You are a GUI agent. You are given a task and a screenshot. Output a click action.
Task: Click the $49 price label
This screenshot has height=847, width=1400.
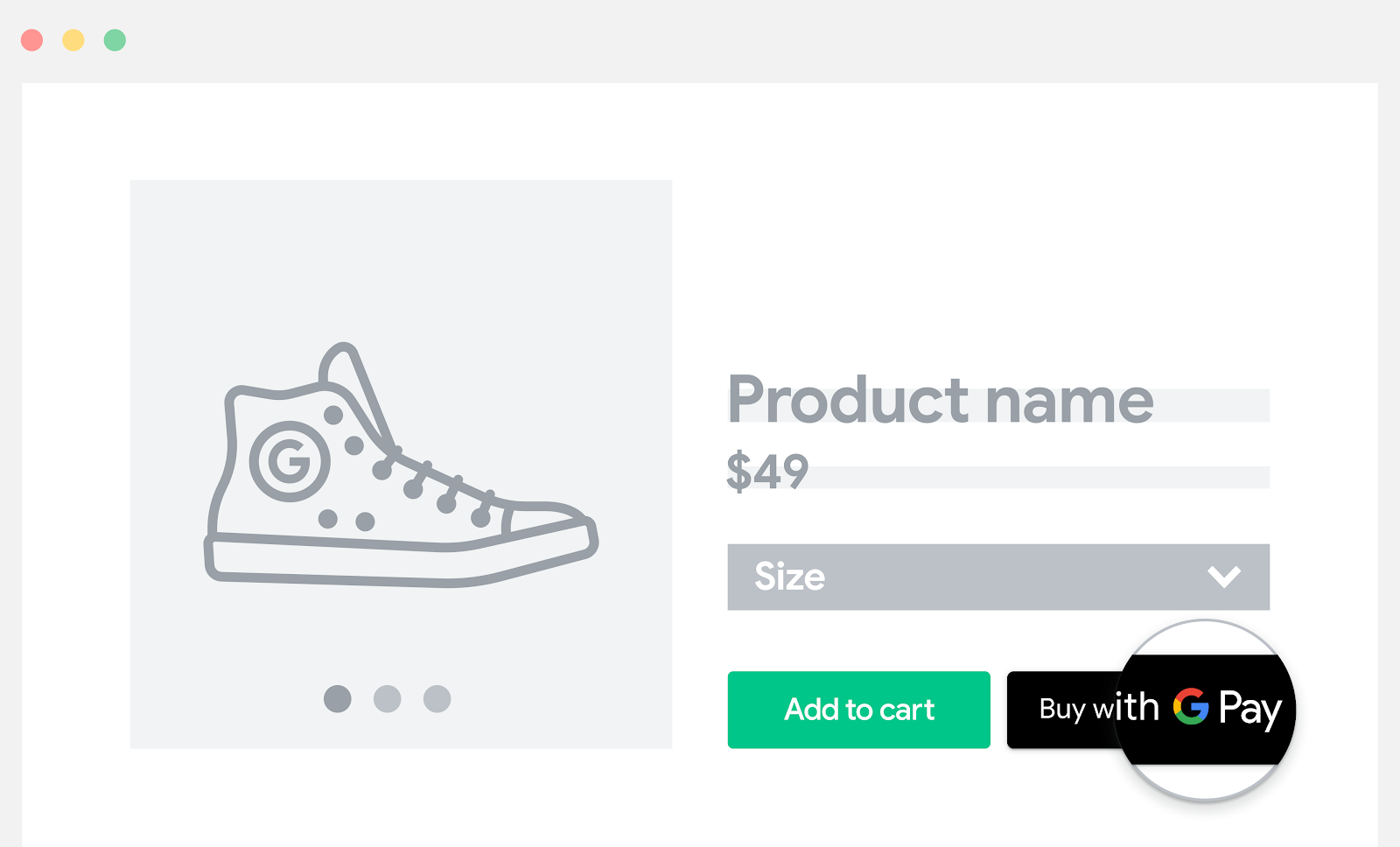pyautogui.click(x=766, y=472)
